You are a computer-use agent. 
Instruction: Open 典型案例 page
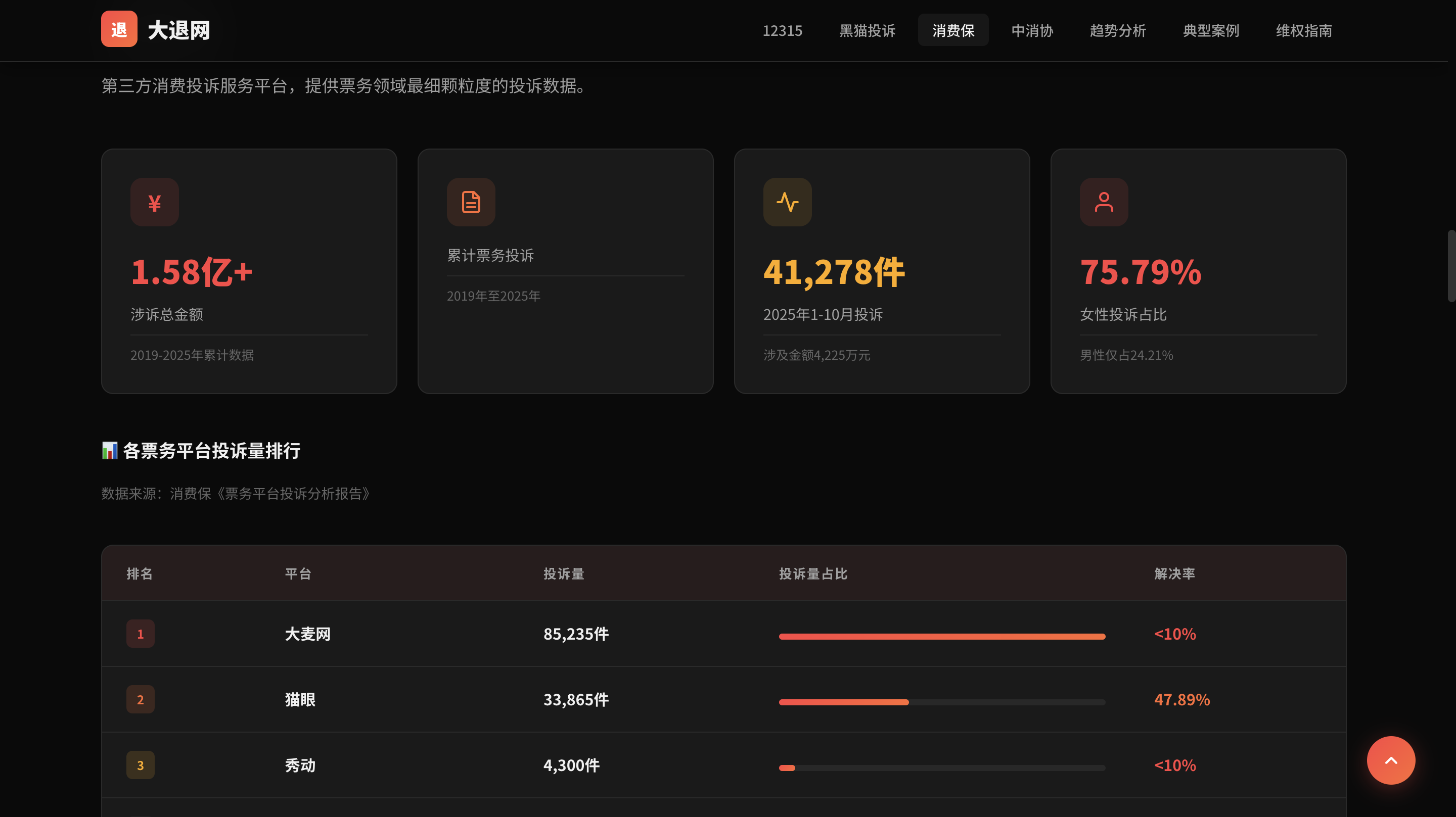[x=1211, y=30]
